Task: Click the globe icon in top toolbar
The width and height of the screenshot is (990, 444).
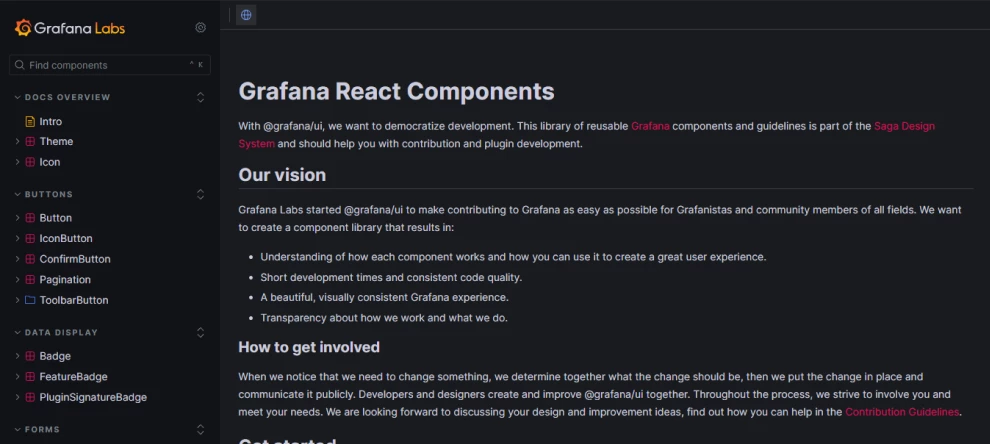Action: pos(246,15)
